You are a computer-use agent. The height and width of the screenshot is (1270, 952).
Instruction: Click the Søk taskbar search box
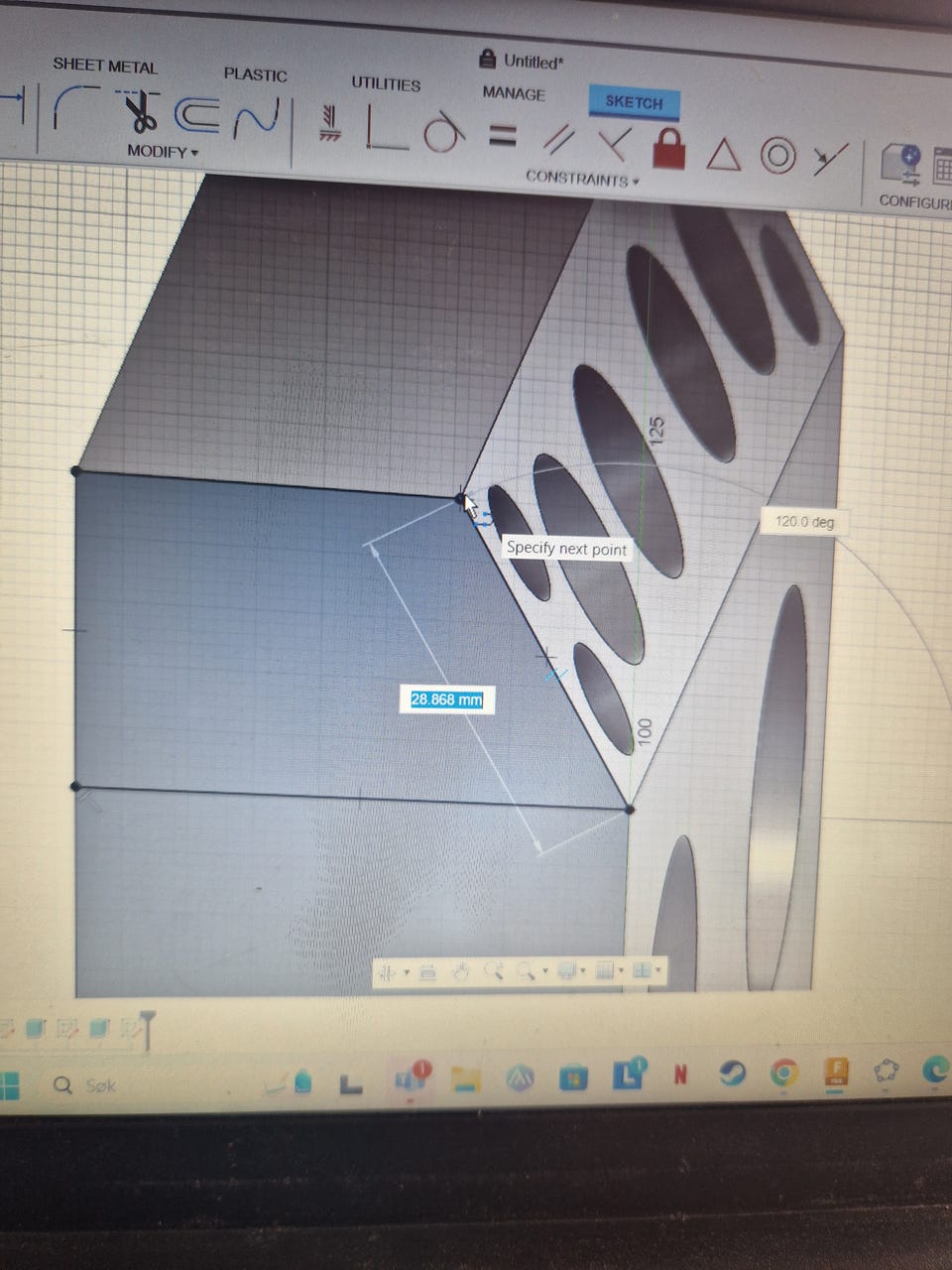point(85,1085)
